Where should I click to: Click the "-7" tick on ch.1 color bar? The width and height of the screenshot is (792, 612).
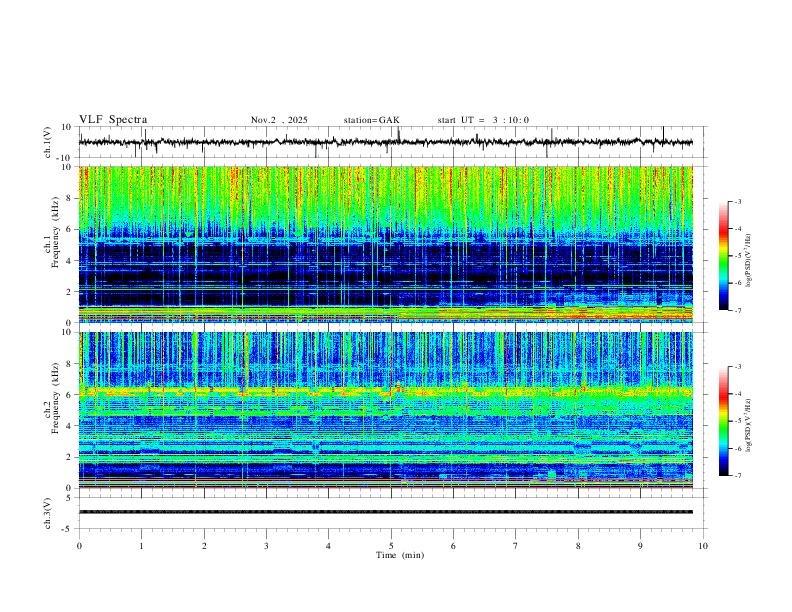coord(737,310)
